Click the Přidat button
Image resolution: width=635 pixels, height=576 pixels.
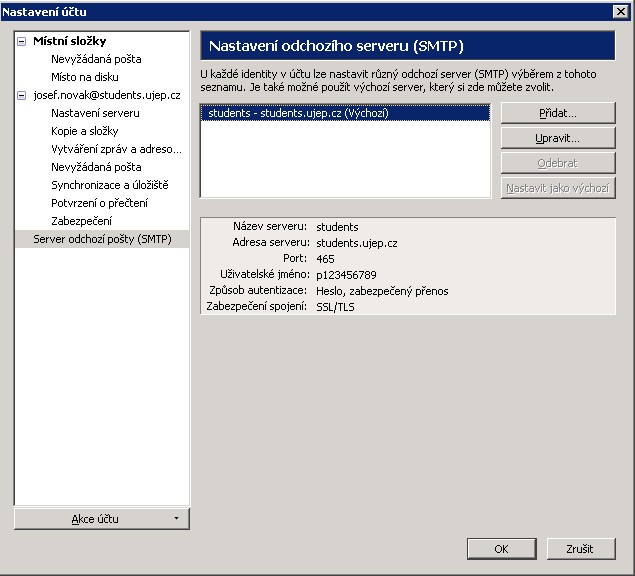coord(557,113)
